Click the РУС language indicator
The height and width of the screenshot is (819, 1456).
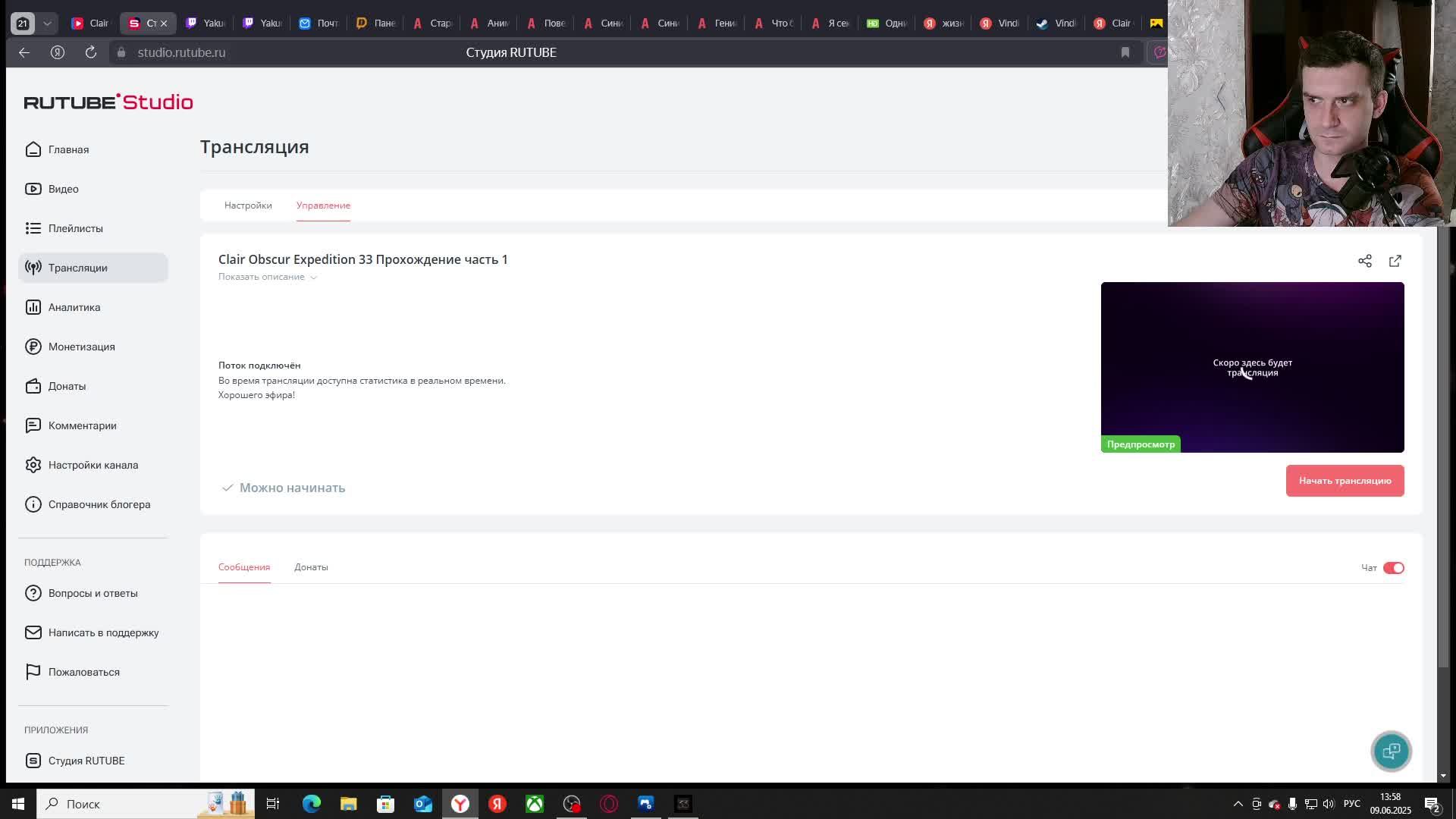click(1352, 804)
